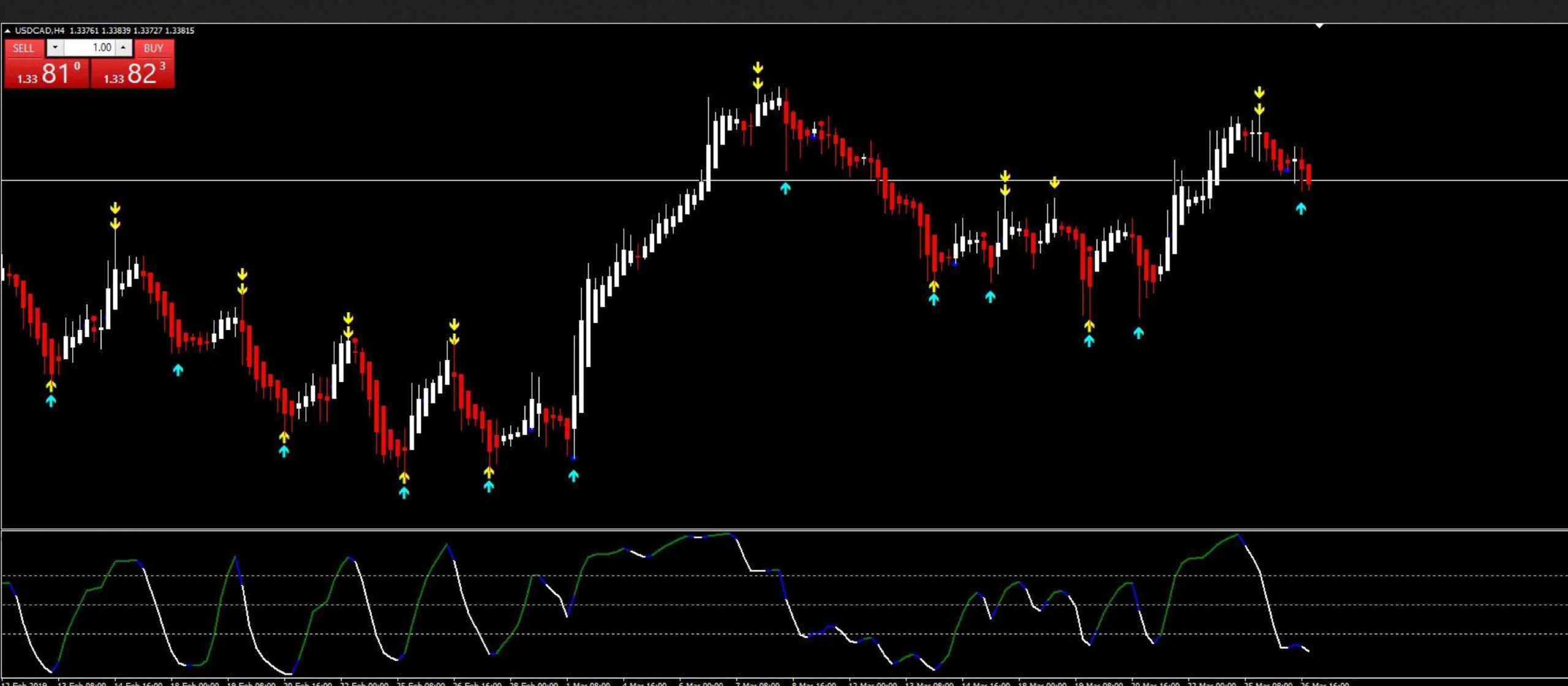Click the sell price tile 1.33 81

[47, 73]
